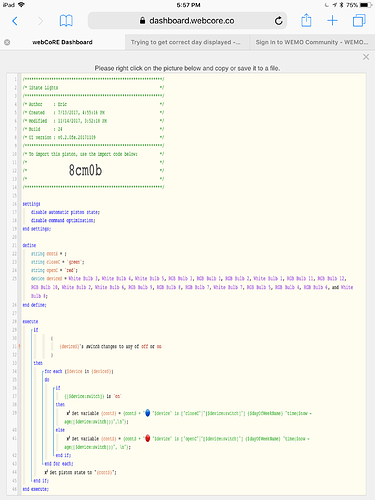
Task: Select the webCoRE Dashboard tab
Action: 62,42
